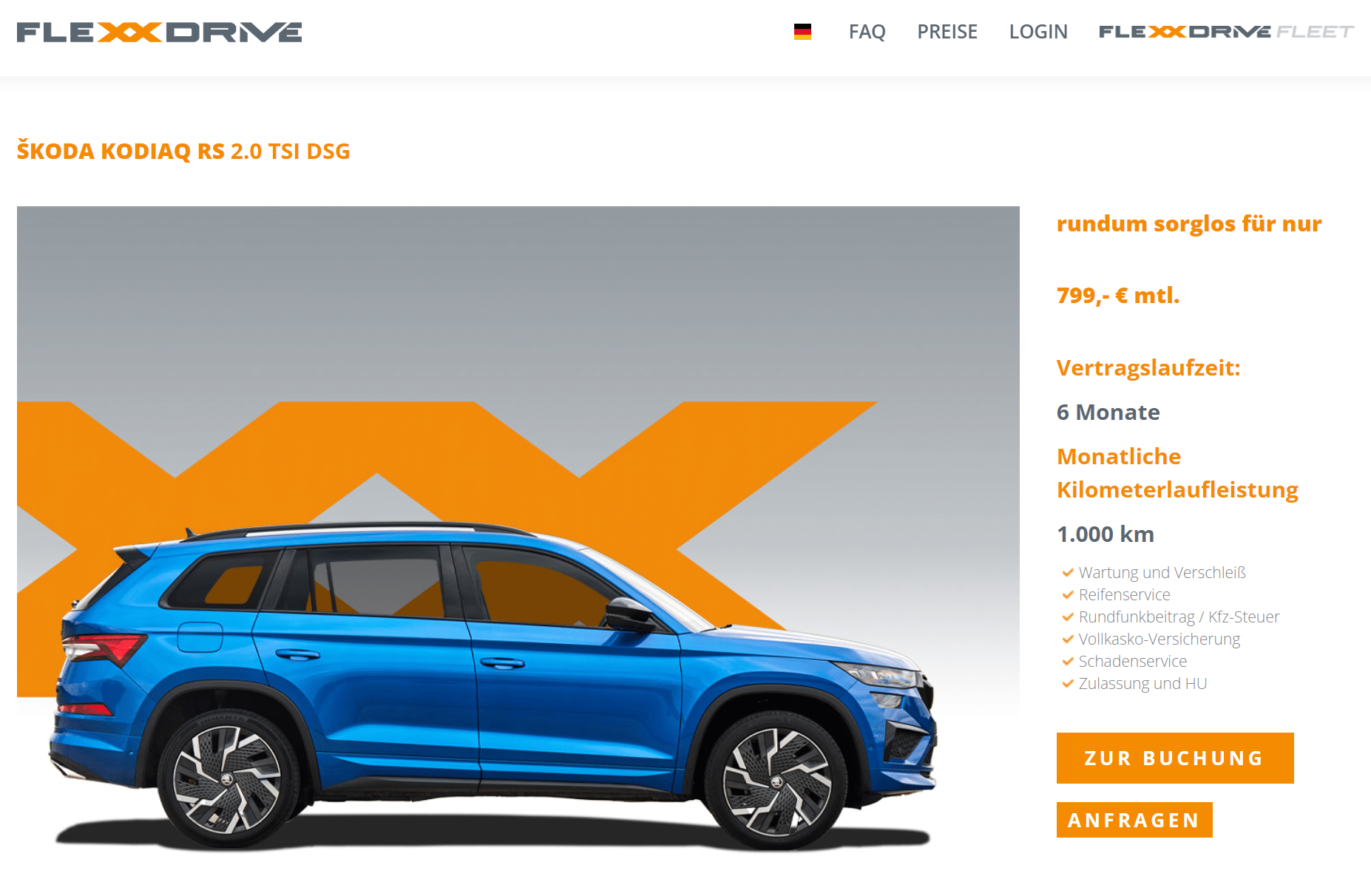Click the 6 Monate contract duration
The height and width of the screenshot is (896, 1371).
point(1108,412)
